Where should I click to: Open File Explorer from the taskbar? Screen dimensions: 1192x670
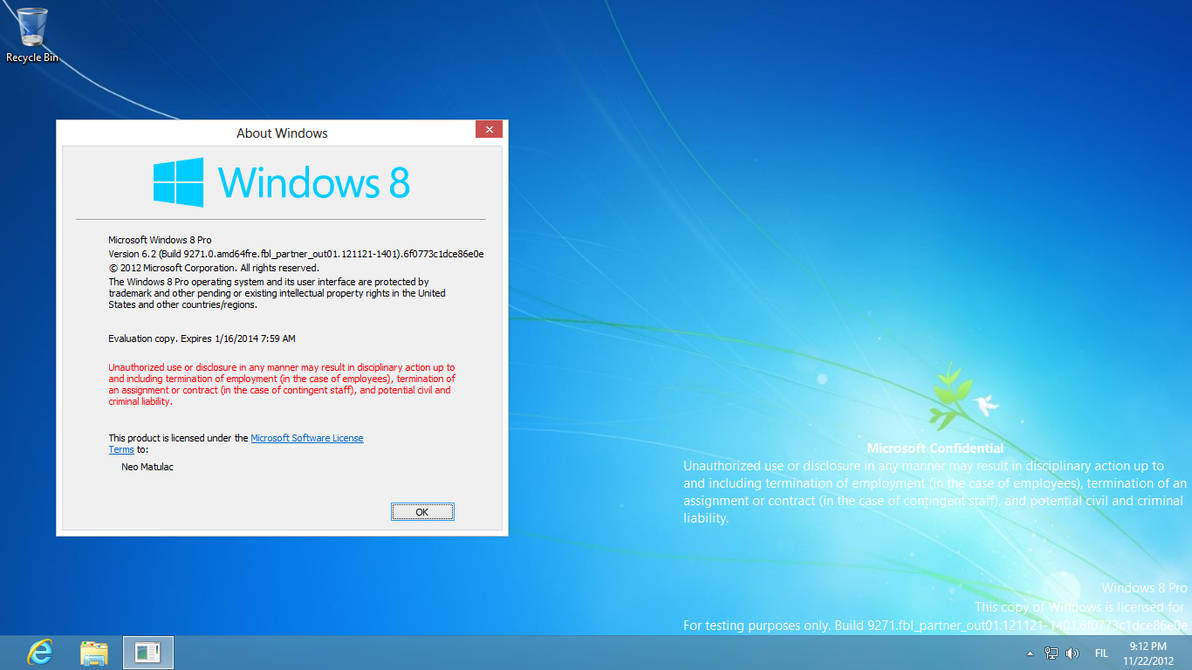(x=94, y=653)
